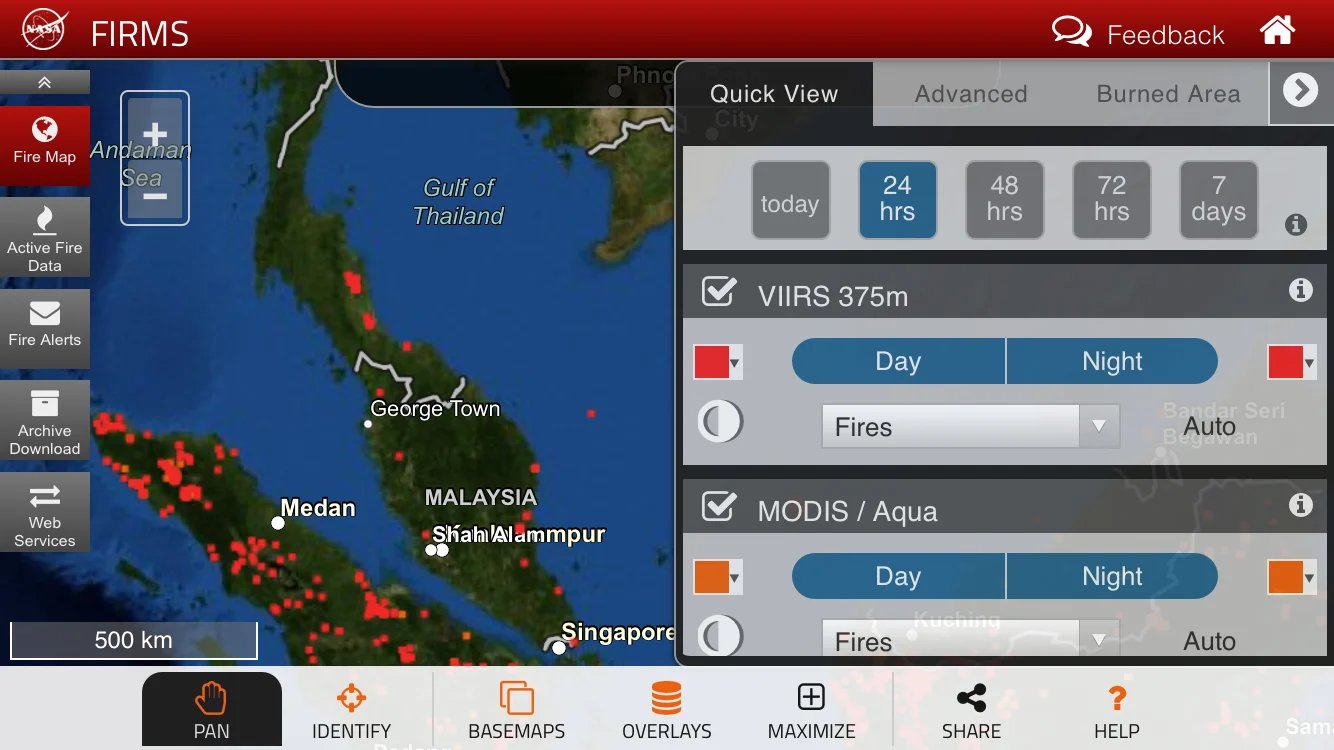Zoom in the map with plus button

[155, 133]
